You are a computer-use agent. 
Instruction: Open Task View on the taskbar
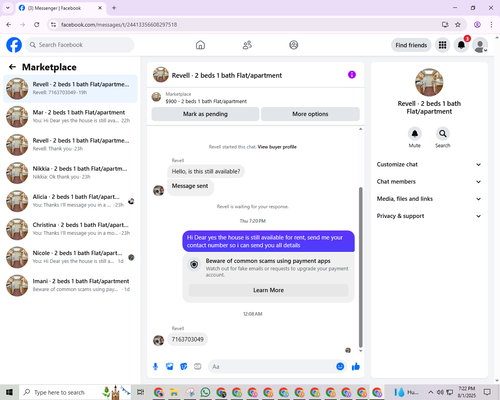click(x=141, y=392)
